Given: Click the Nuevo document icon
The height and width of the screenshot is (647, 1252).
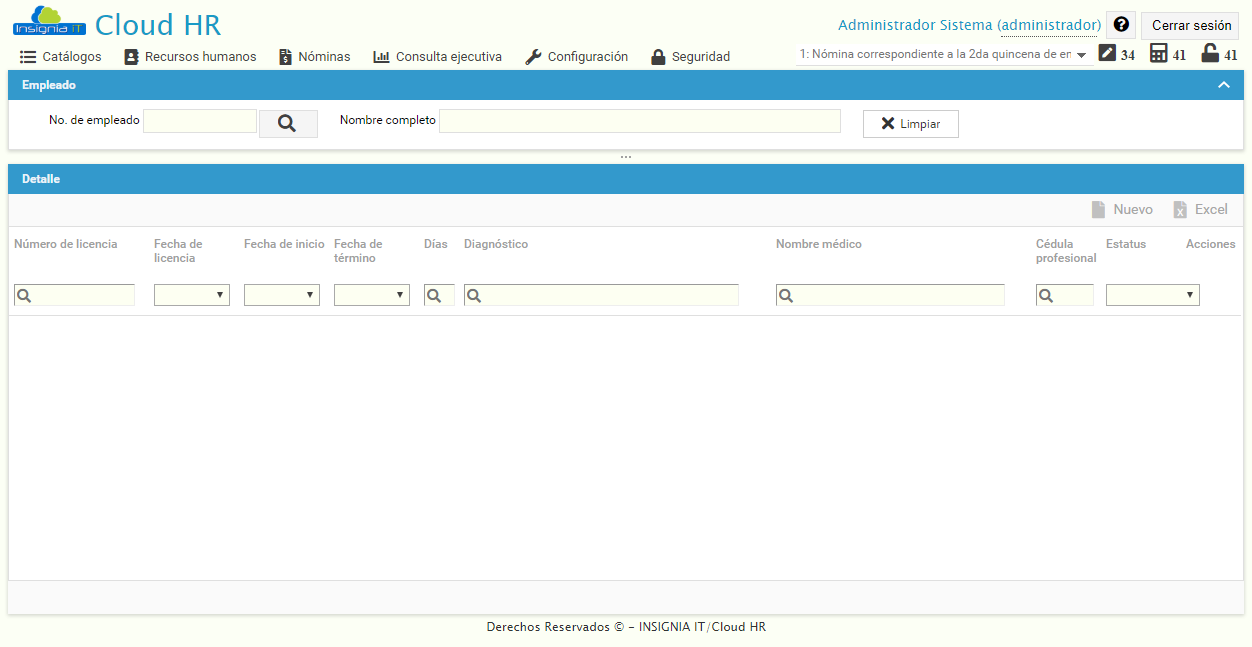Looking at the screenshot, I should pyautogui.click(x=1099, y=209).
